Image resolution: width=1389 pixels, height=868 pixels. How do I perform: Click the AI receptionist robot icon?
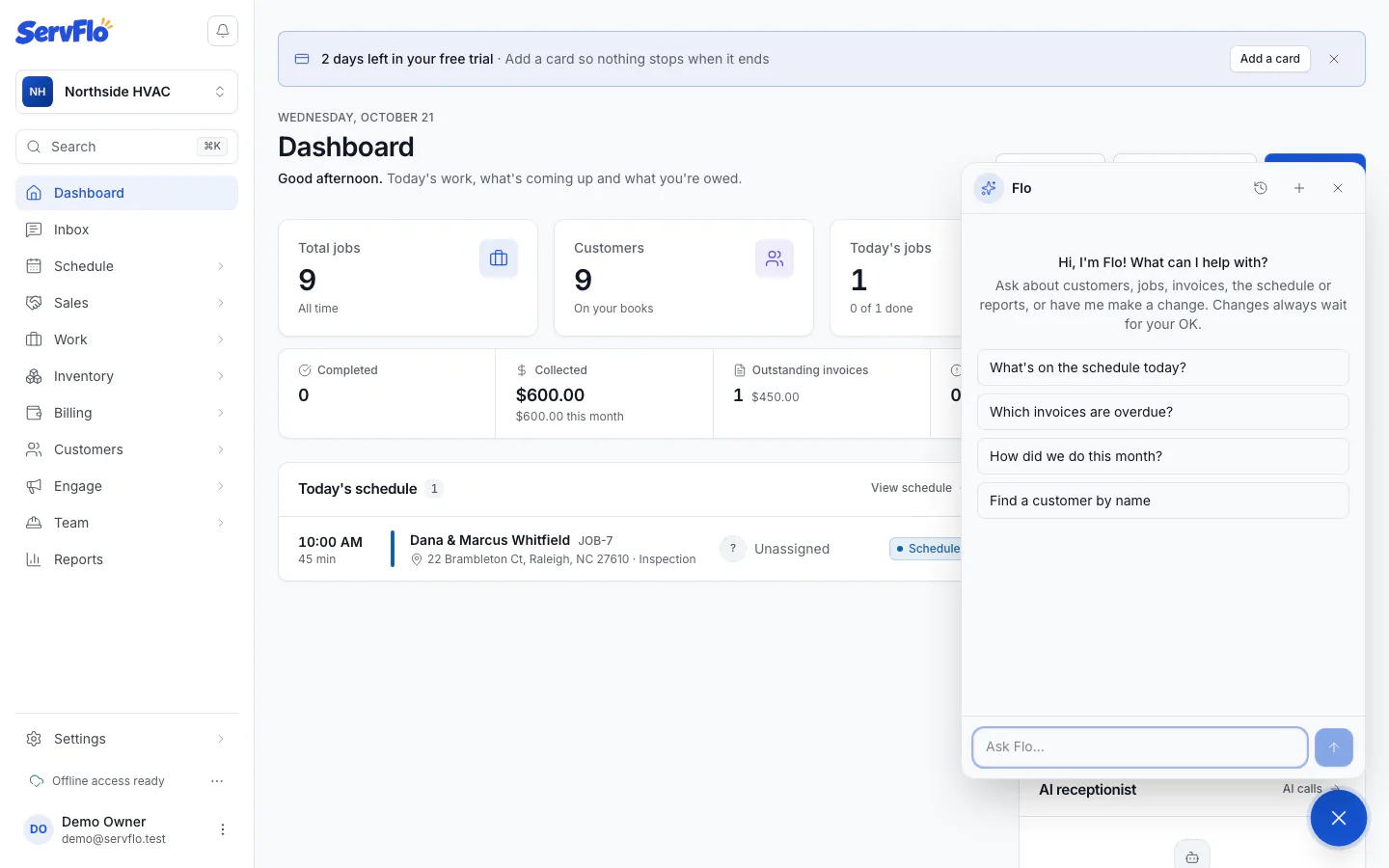(1192, 856)
